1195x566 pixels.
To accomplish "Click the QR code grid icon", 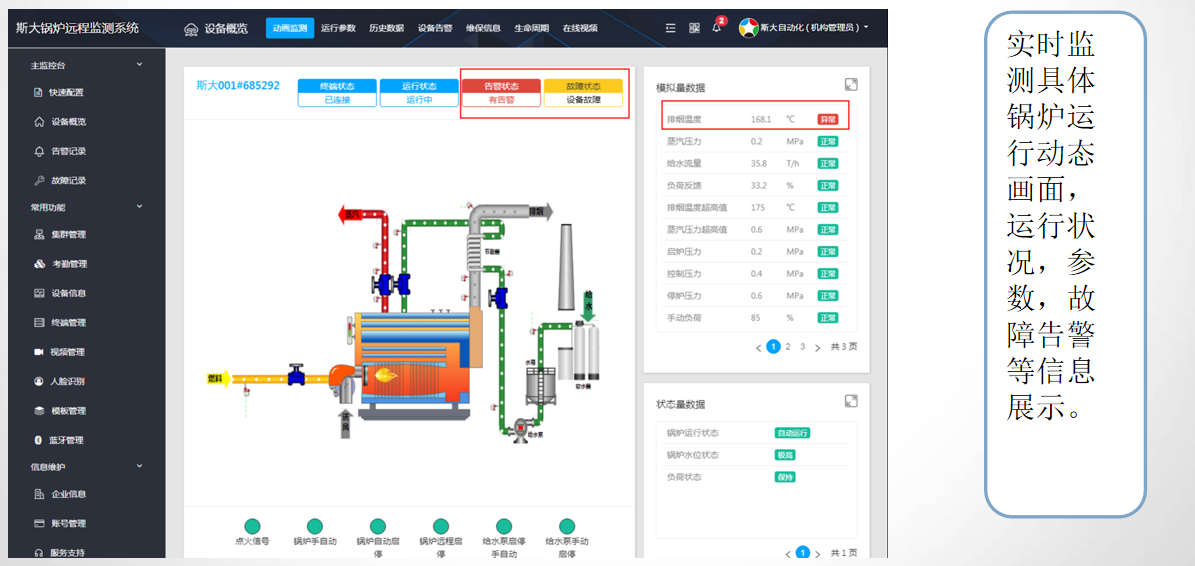I will pos(694,28).
